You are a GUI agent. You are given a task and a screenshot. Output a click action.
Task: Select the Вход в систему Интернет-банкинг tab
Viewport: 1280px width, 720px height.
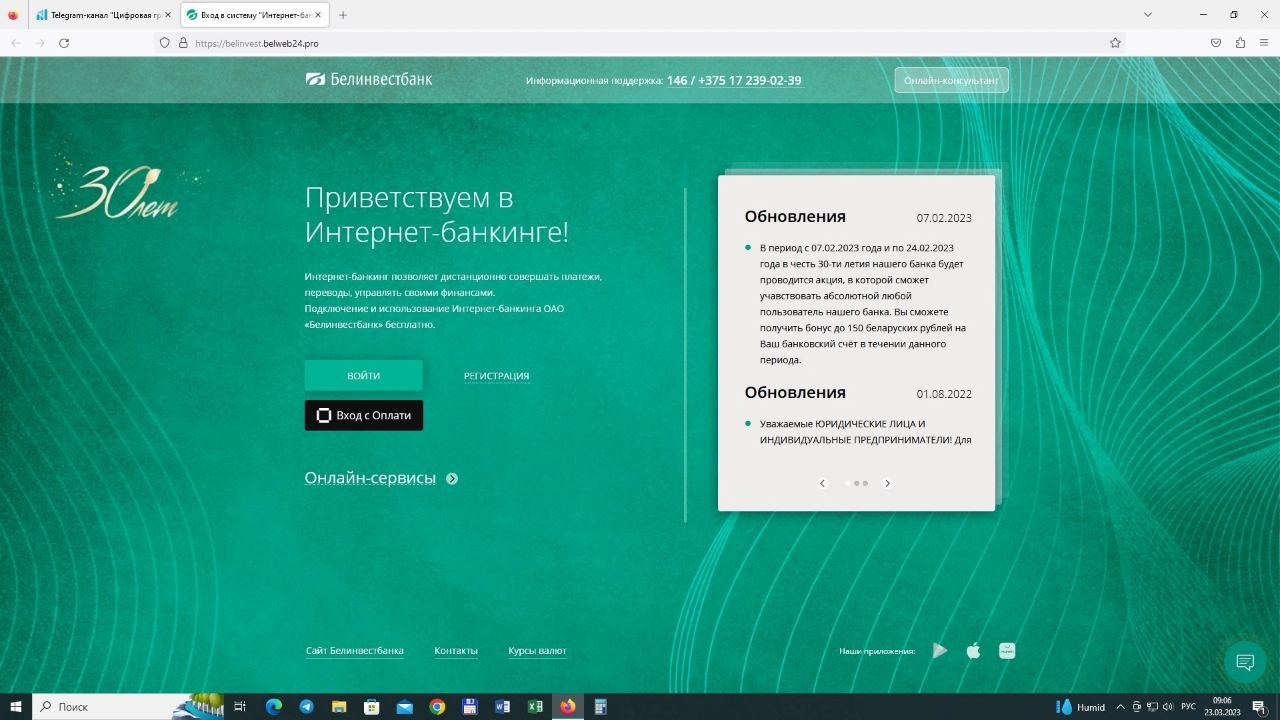pyautogui.click(x=254, y=15)
